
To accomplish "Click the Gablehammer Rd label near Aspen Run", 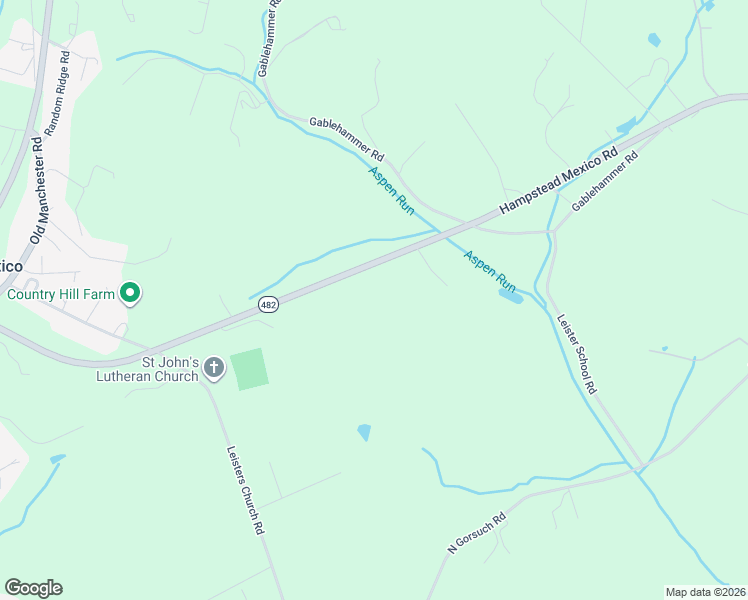I will pyautogui.click(x=347, y=139).
